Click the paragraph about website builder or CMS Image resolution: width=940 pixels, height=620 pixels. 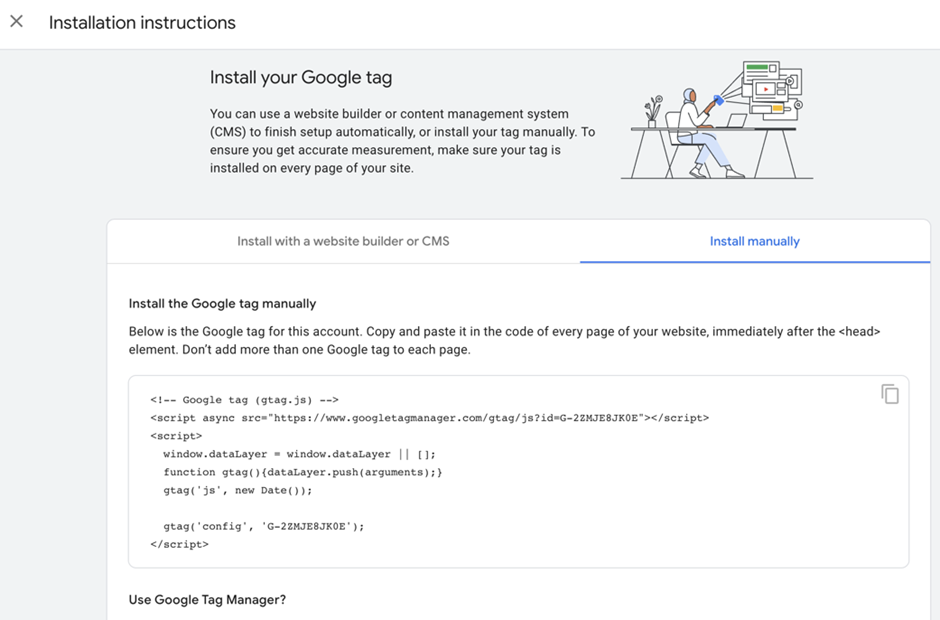[x=402, y=141]
